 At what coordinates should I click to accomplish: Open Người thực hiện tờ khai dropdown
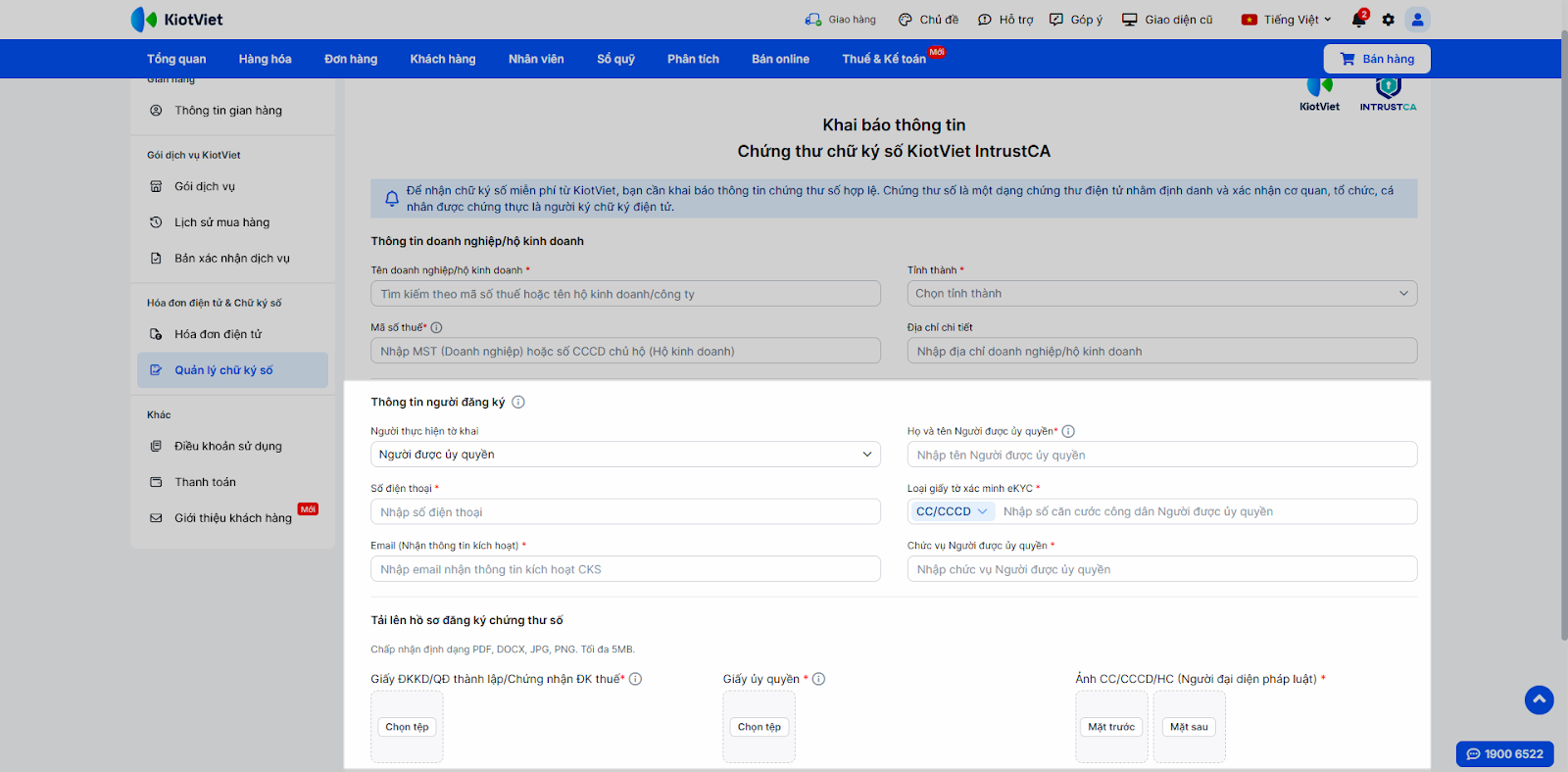[x=625, y=455]
